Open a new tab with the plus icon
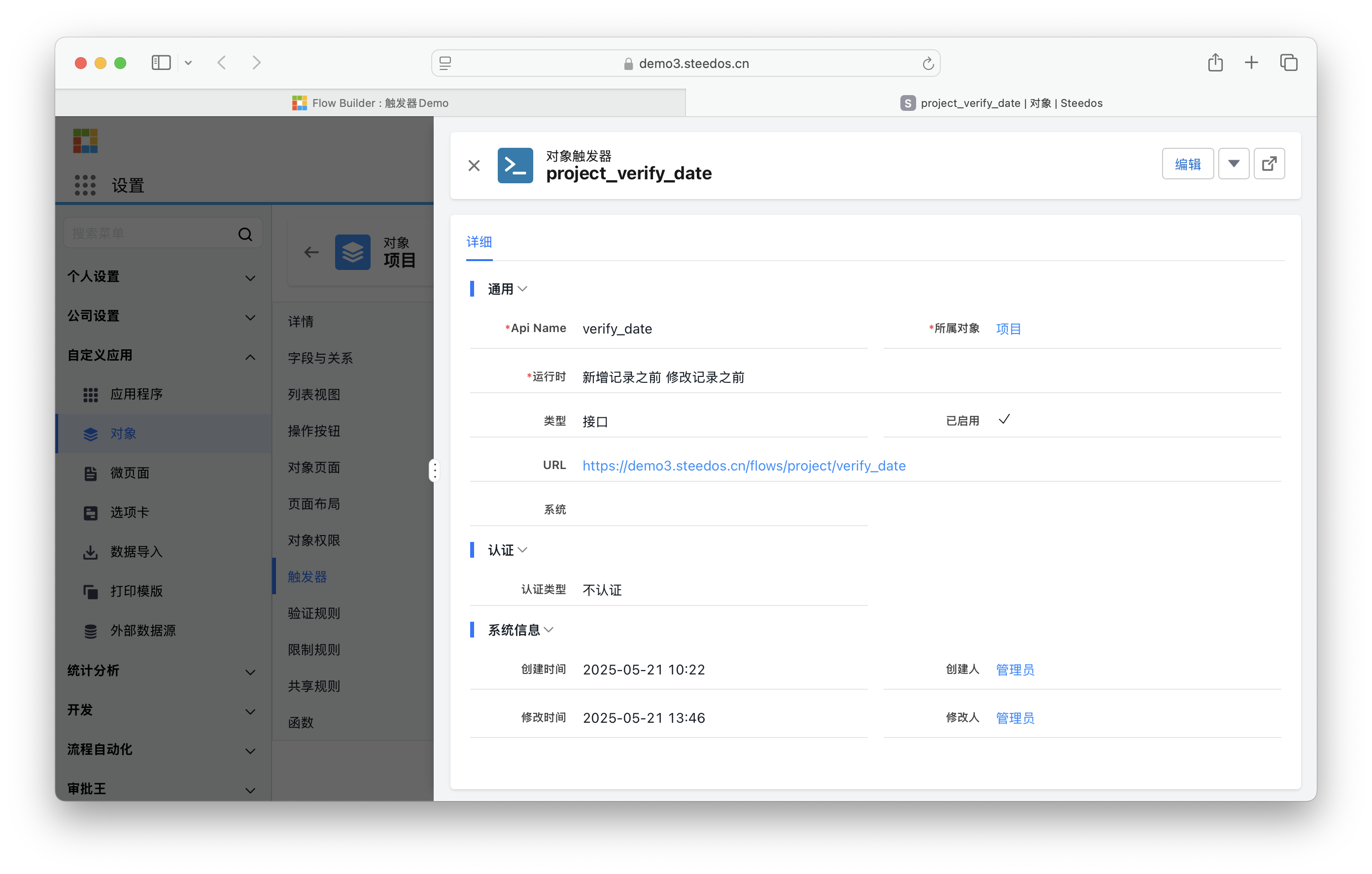This screenshot has height=874, width=1372. pos(1251,63)
